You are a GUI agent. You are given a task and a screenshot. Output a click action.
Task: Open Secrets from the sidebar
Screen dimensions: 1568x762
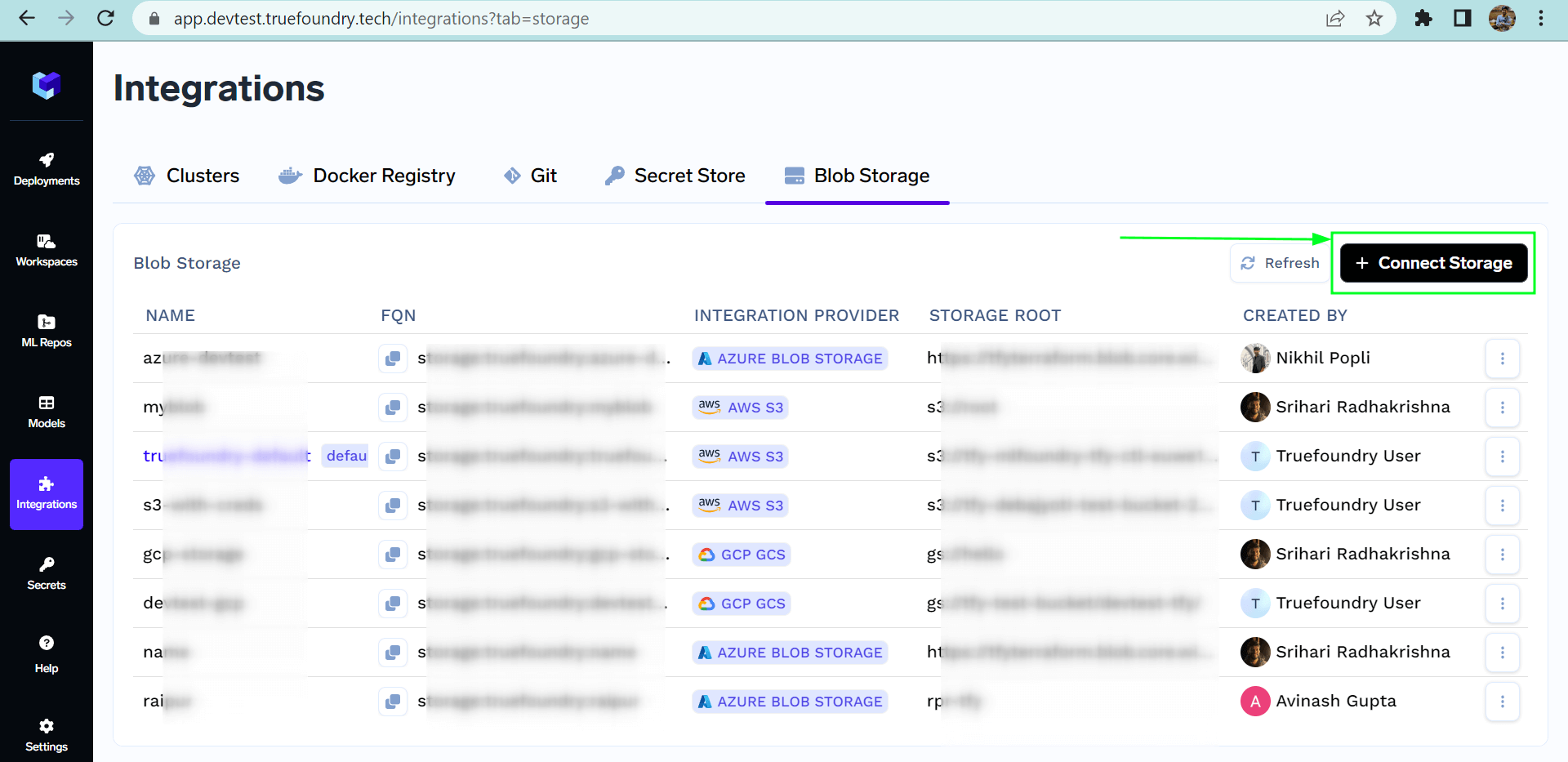(x=47, y=573)
